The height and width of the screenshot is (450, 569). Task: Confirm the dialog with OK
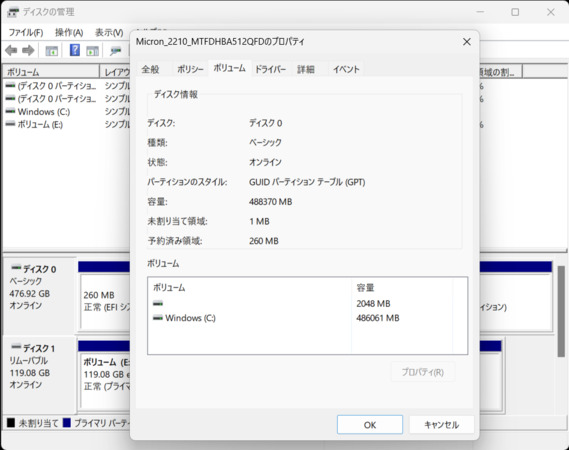pos(370,425)
